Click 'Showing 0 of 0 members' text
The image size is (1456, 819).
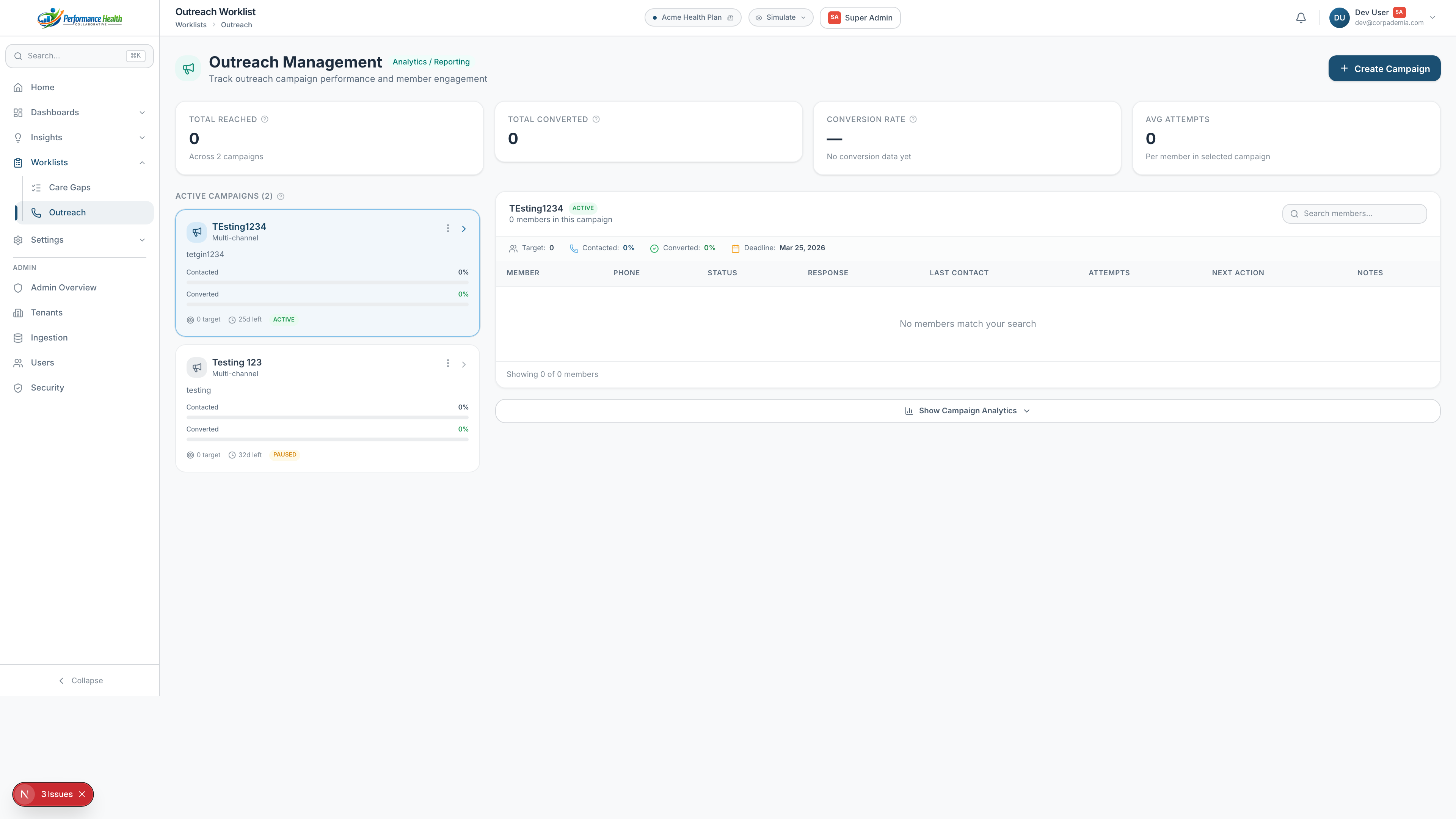click(552, 374)
